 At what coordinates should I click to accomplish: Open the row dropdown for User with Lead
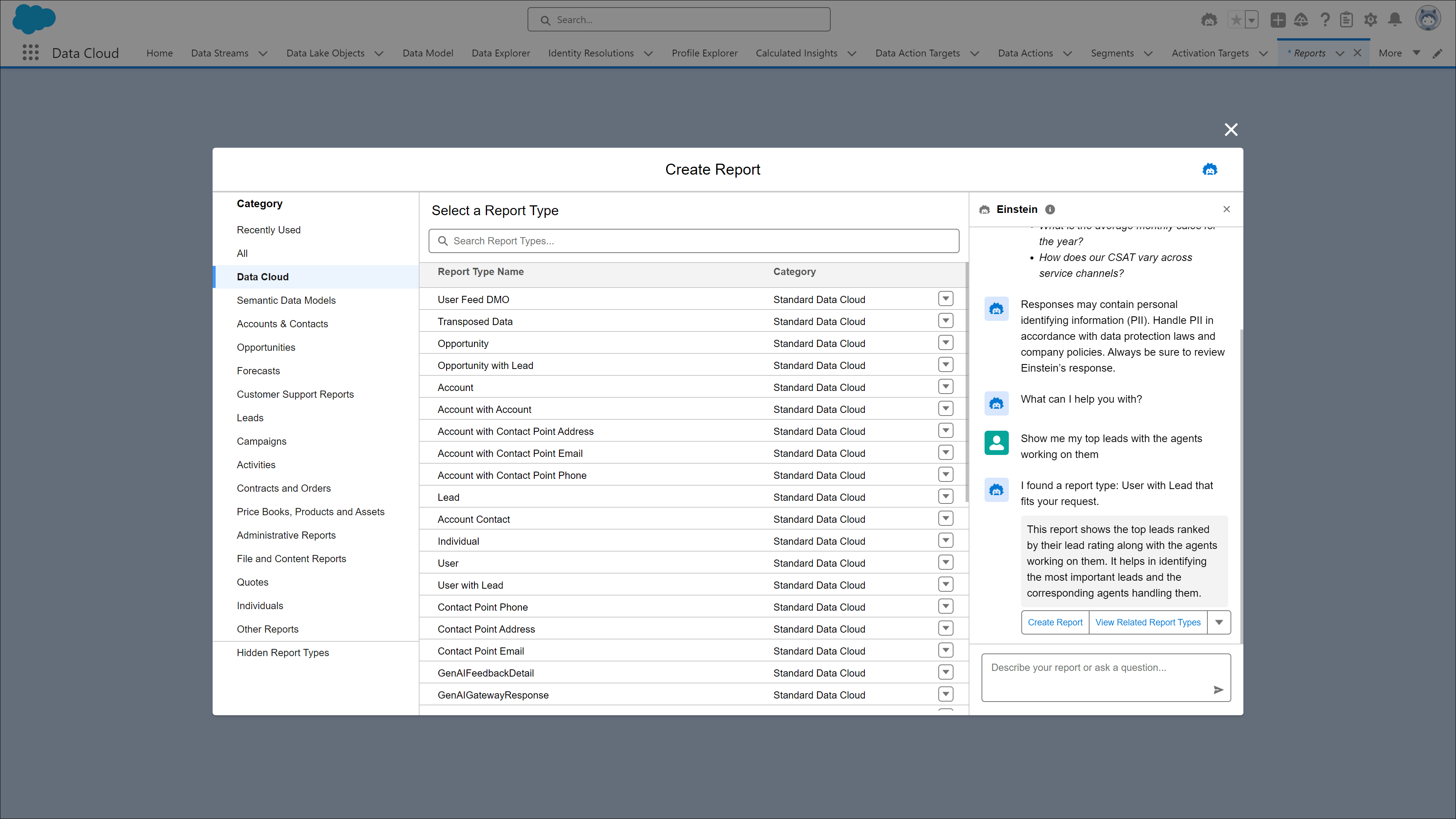945,584
